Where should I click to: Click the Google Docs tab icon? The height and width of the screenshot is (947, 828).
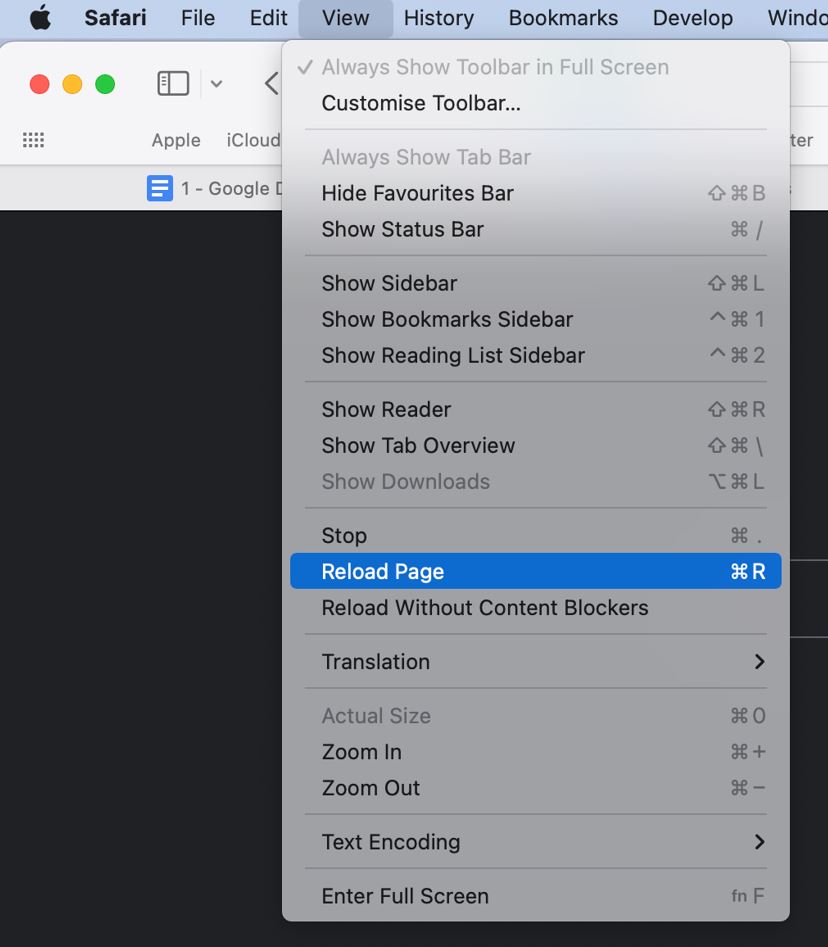160,188
